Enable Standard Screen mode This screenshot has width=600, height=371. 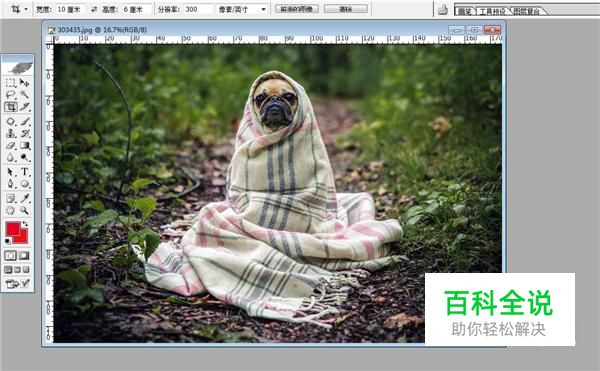[8, 270]
